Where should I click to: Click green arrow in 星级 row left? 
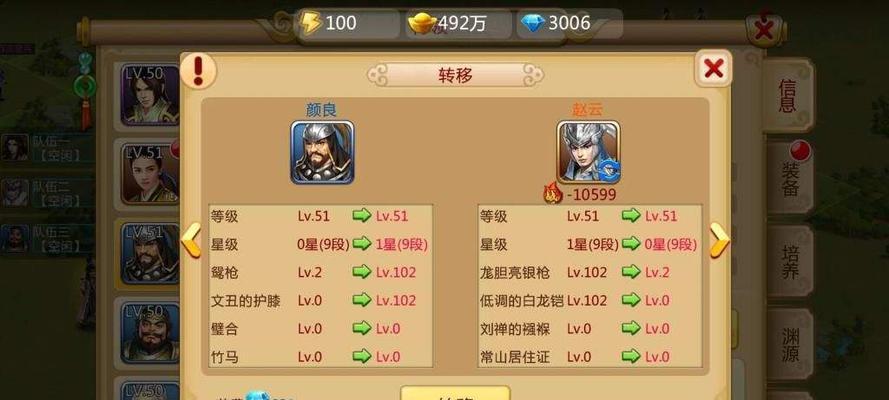coord(362,244)
